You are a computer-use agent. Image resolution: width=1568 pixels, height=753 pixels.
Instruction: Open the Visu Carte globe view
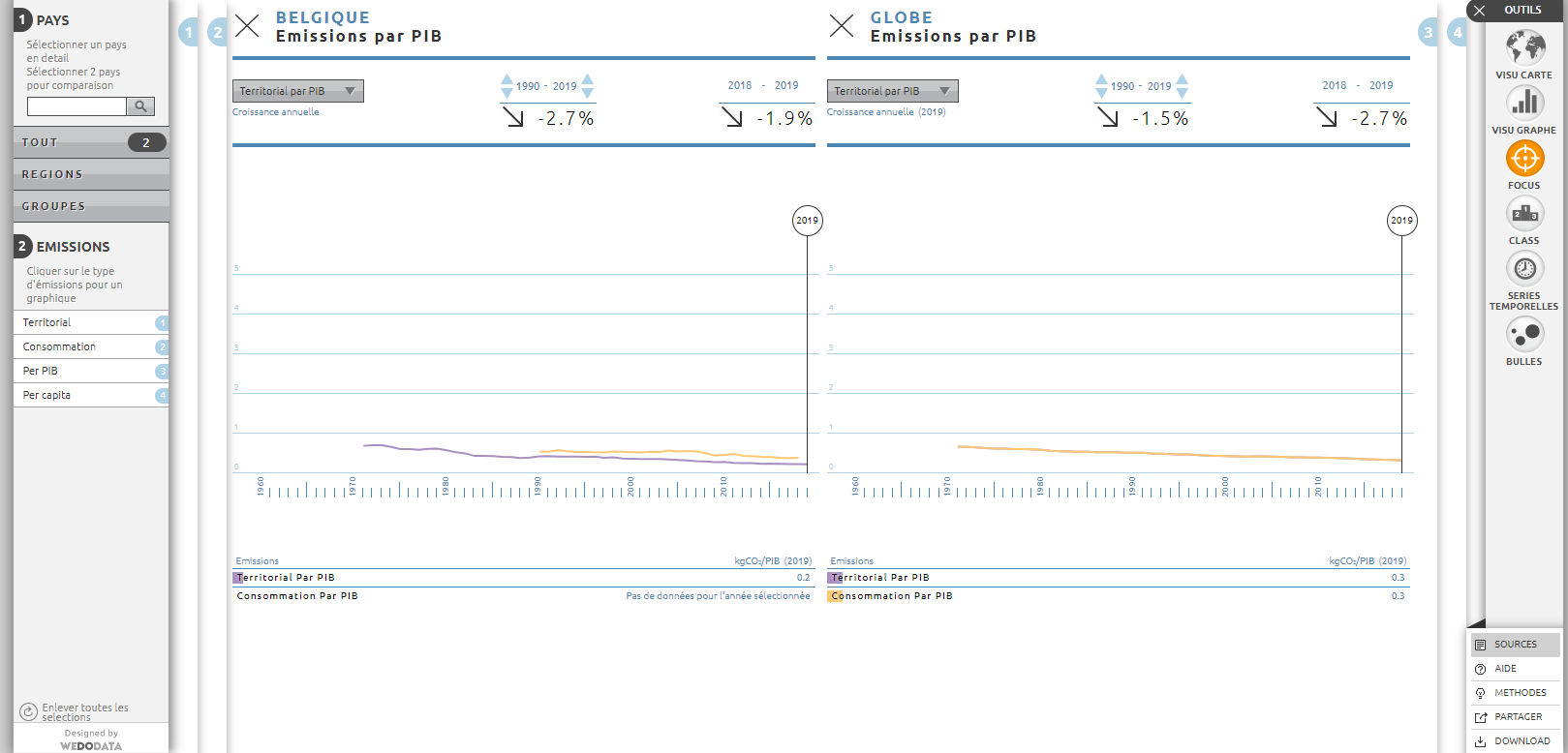point(1524,47)
